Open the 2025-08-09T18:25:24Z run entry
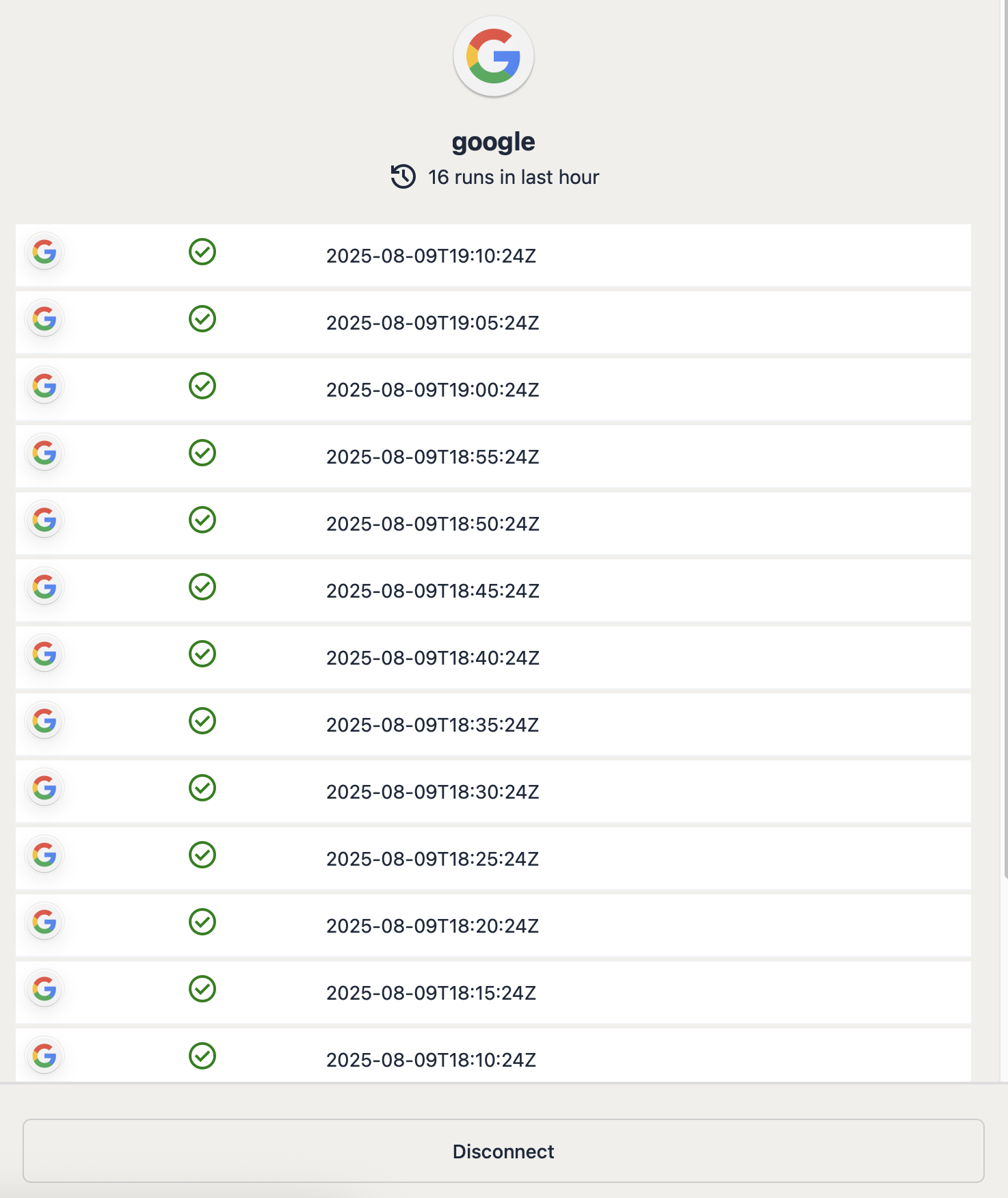The height and width of the screenshot is (1198, 1008). click(432, 859)
